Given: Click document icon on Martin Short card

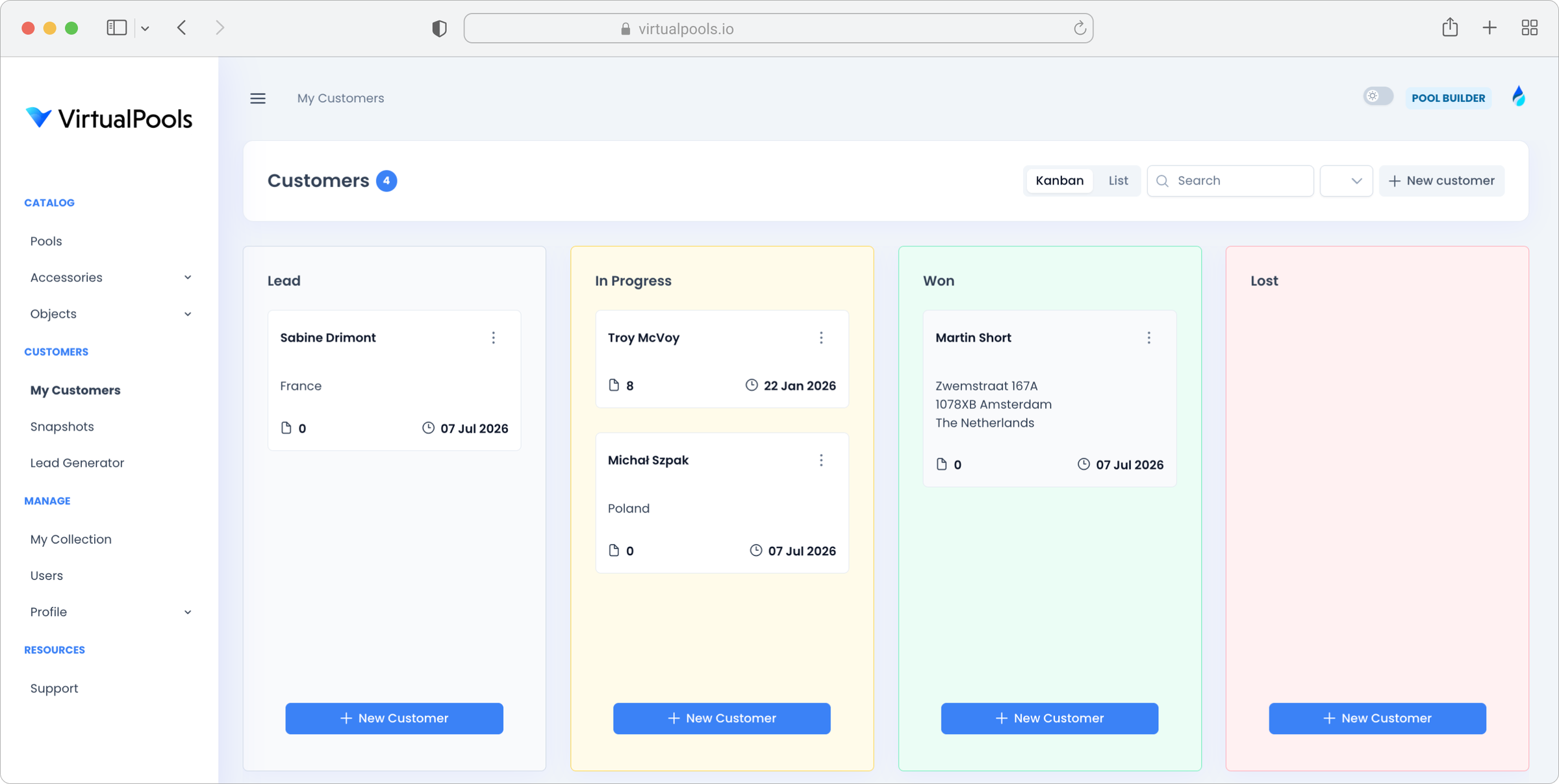Looking at the screenshot, I should tap(941, 464).
